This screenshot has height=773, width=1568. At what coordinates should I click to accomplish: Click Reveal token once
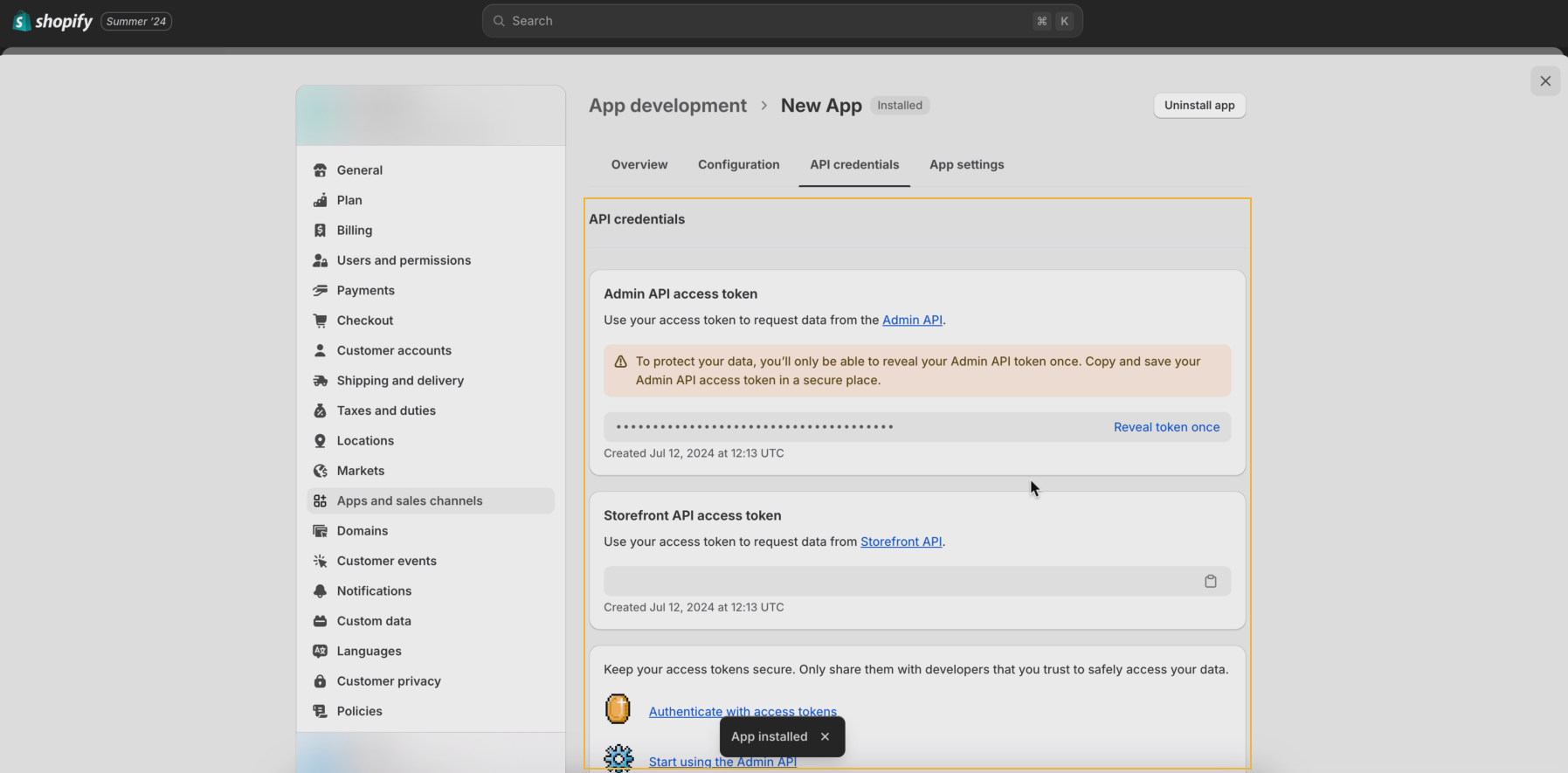[x=1166, y=427]
